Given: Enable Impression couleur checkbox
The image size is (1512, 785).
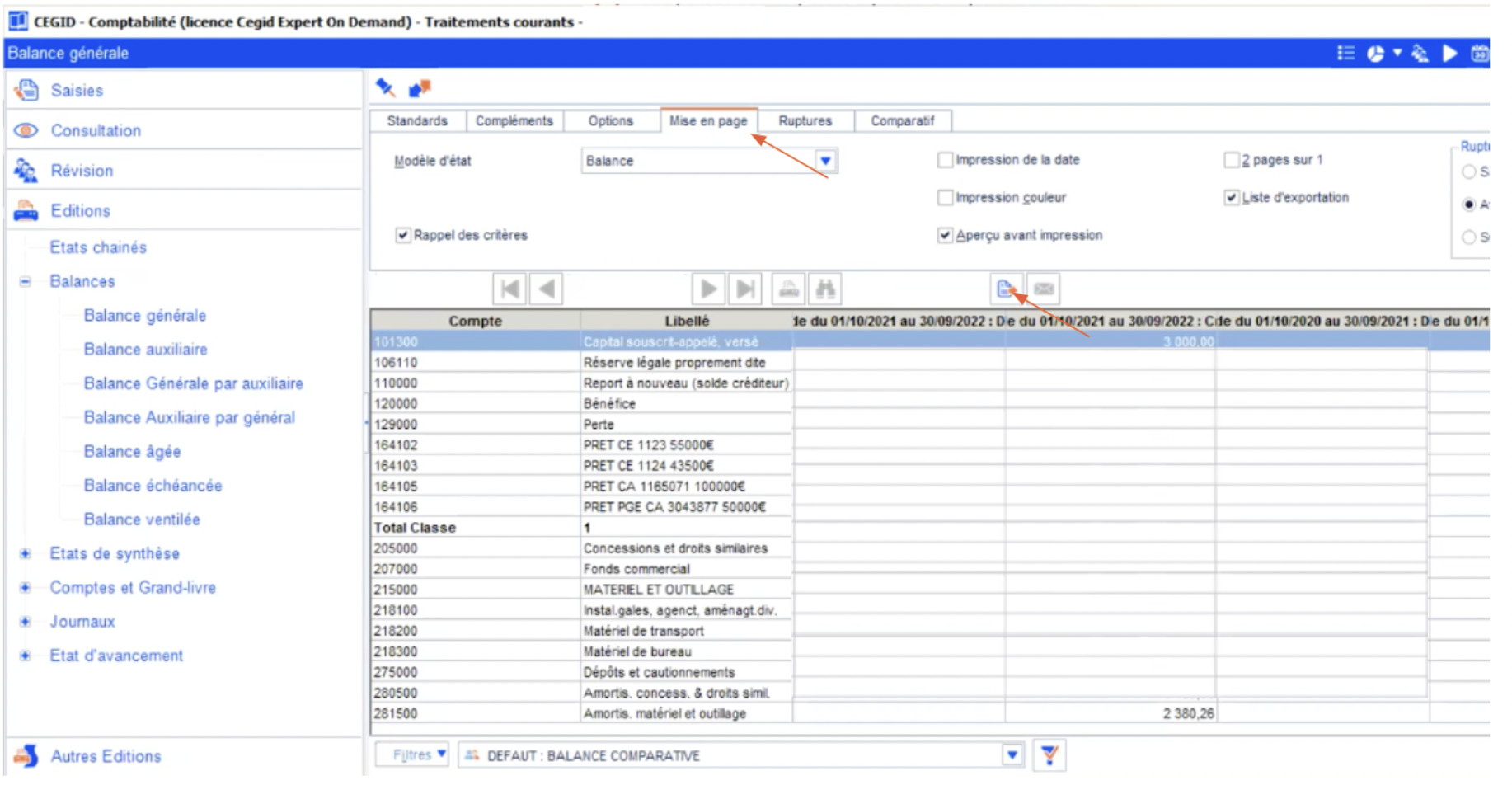Looking at the screenshot, I should click(x=946, y=198).
